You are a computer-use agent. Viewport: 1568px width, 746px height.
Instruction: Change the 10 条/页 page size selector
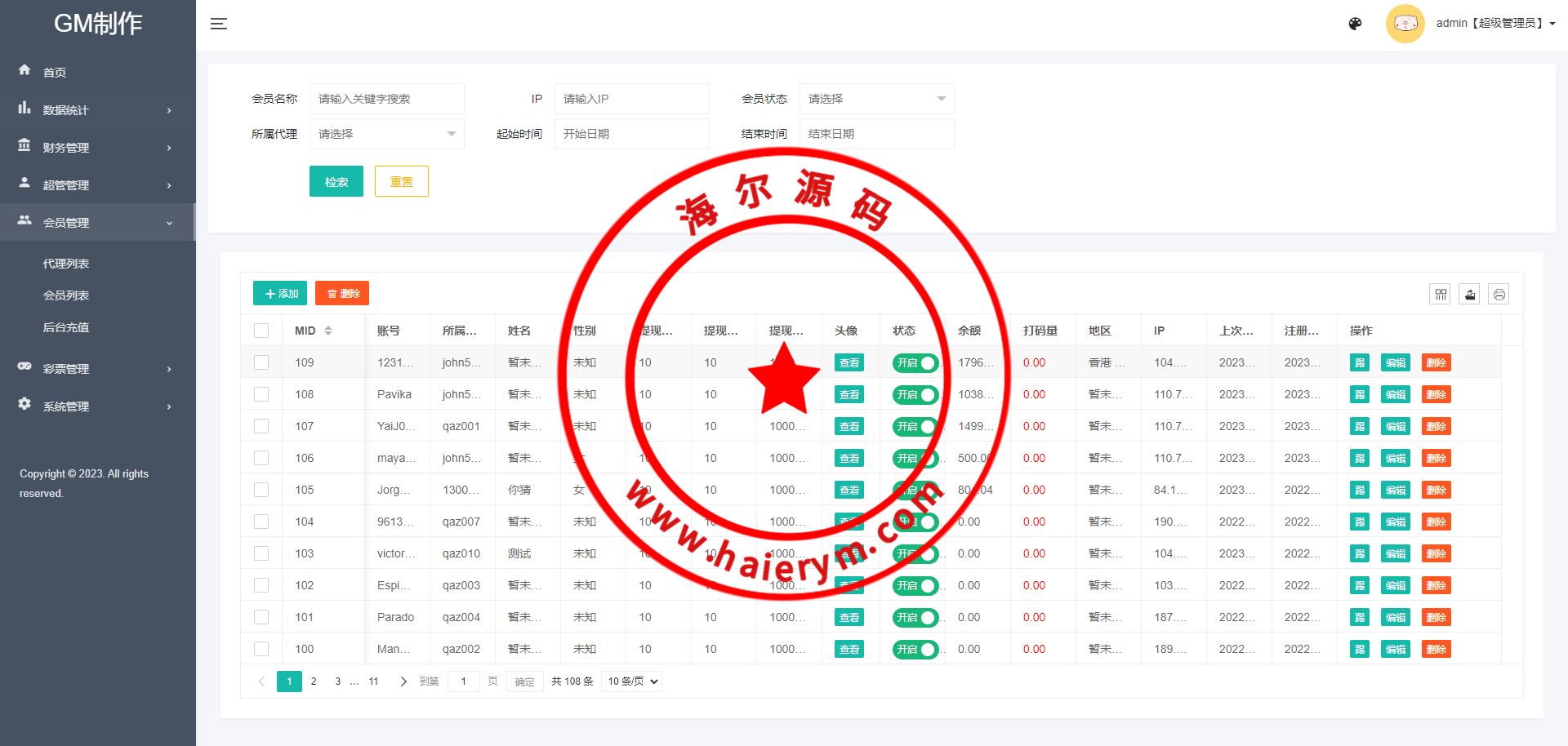631,682
